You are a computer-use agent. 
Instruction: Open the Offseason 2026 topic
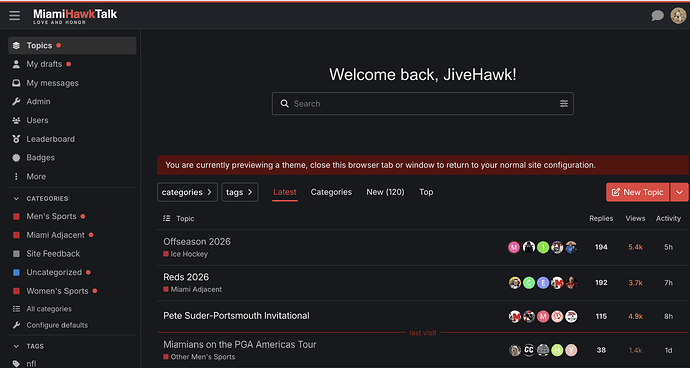pyautogui.click(x=197, y=242)
